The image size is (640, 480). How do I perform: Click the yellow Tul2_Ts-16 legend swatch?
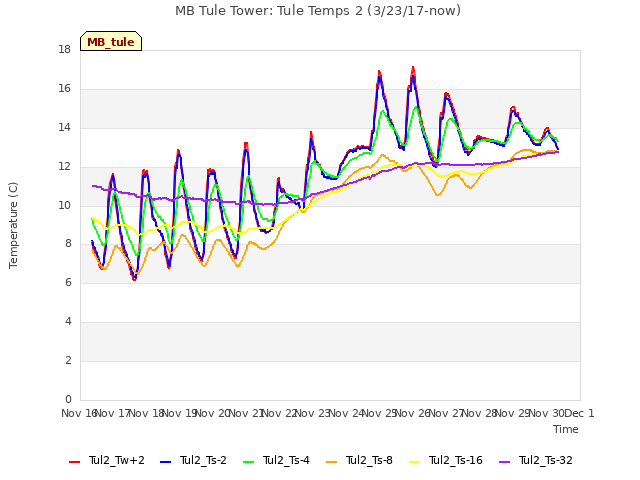[x=414, y=462]
